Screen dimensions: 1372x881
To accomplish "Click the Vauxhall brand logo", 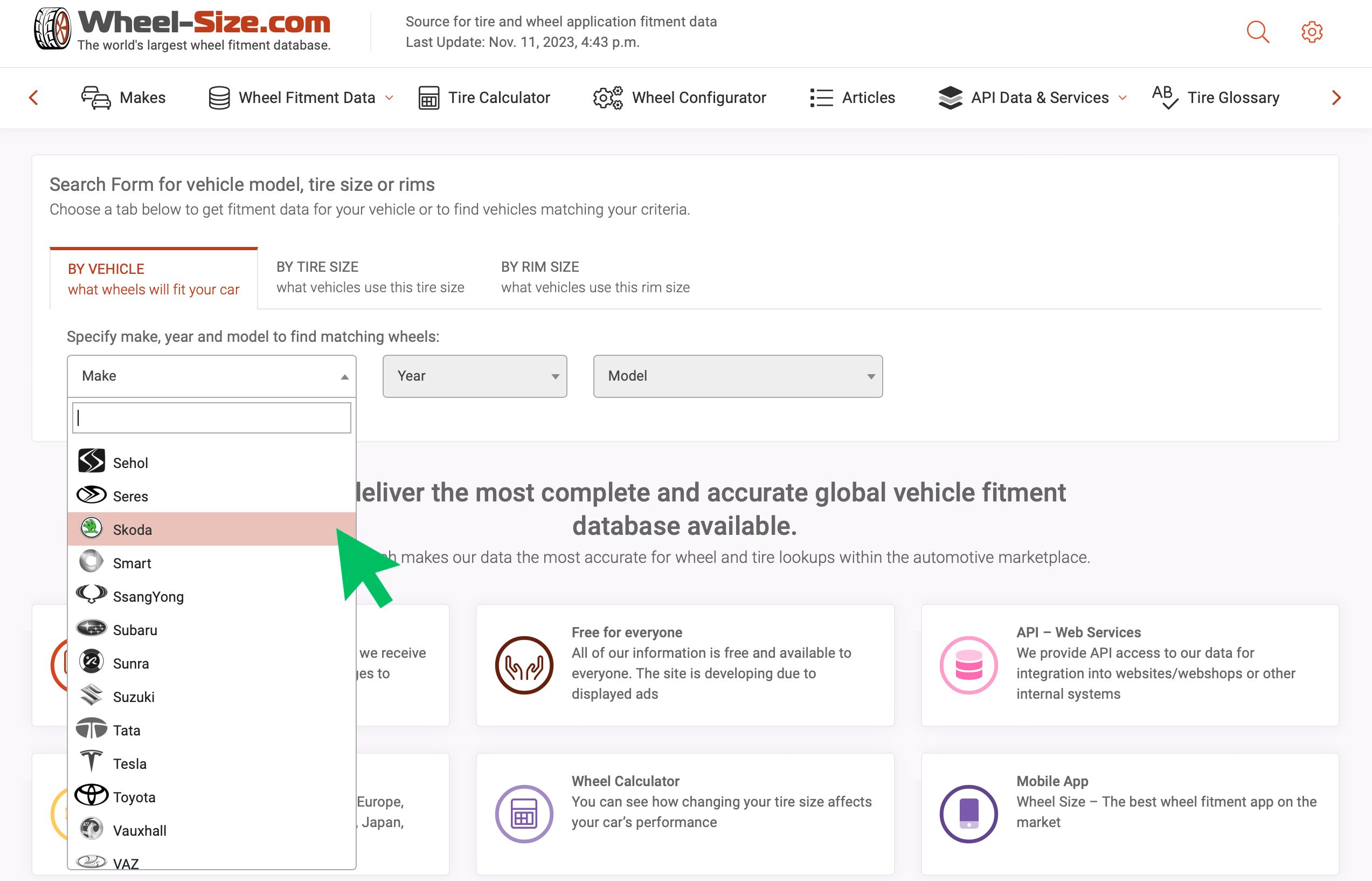I will (x=92, y=828).
